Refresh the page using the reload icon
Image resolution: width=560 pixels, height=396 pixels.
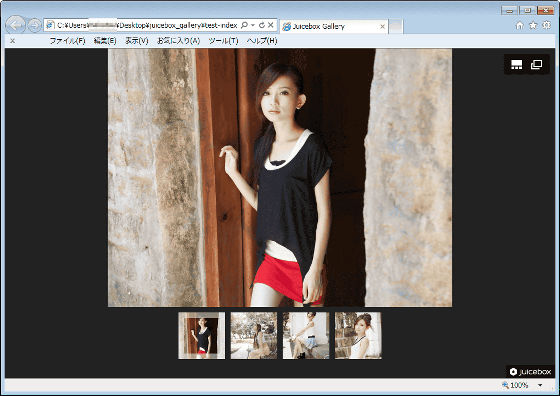tap(262, 25)
